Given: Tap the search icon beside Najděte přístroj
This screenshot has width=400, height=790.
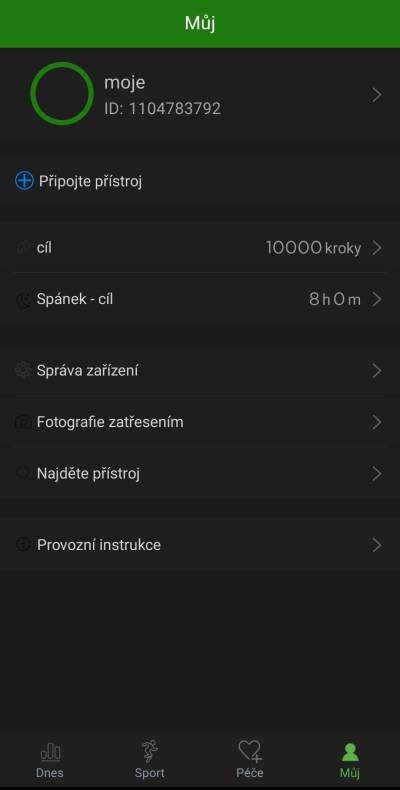Looking at the screenshot, I should coord(23,474).
